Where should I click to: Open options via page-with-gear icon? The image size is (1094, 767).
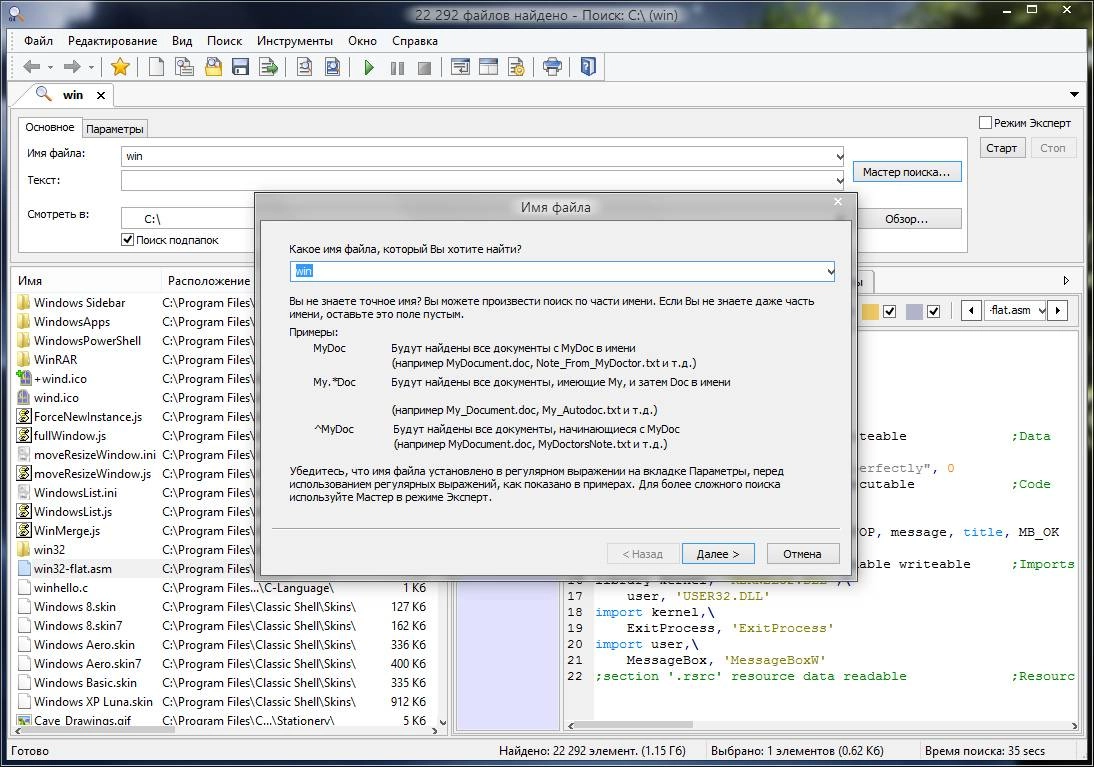516,67
